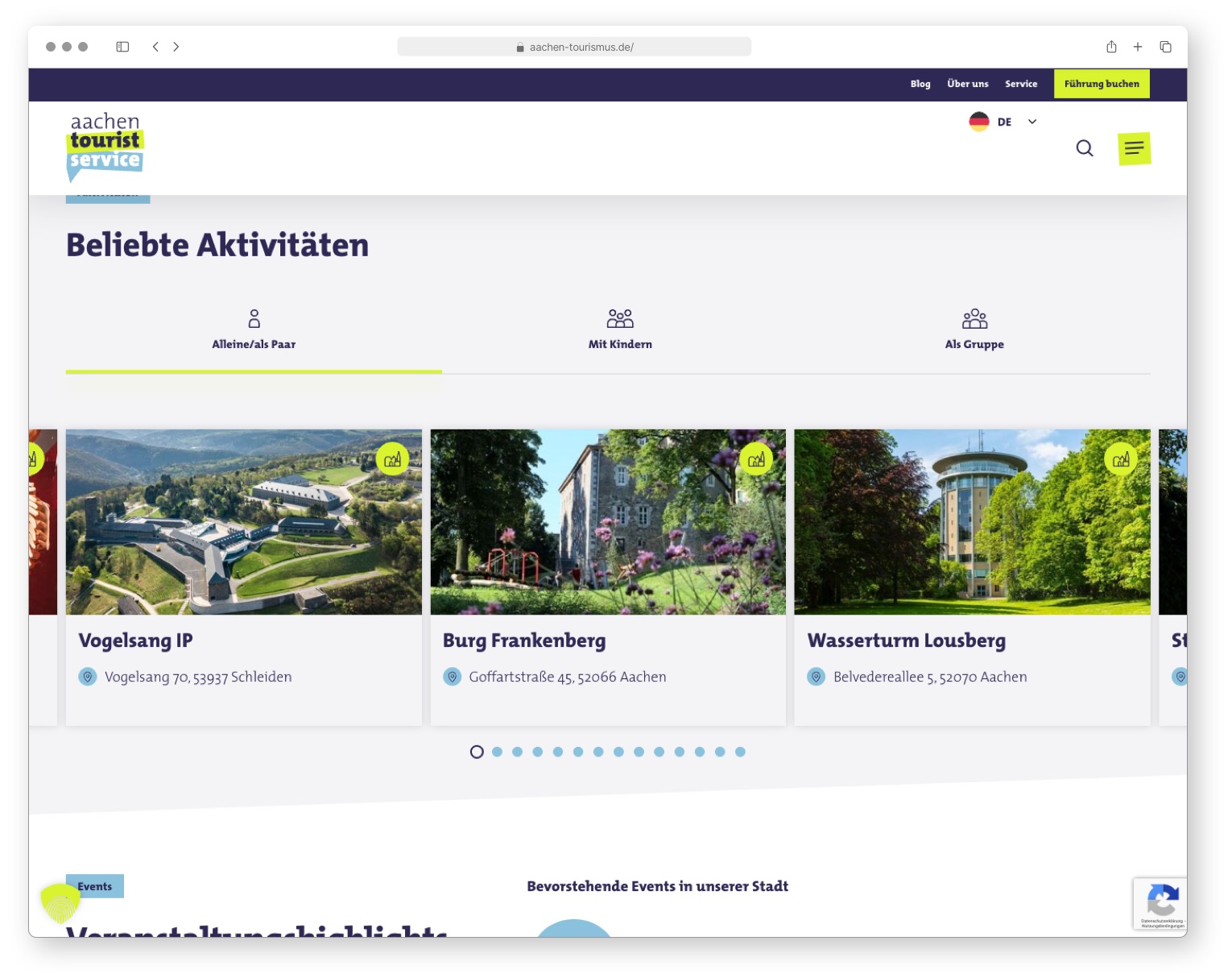1232x974 pixels.
Task: Jump to the second carousel dot
Action: coord(497,752)
